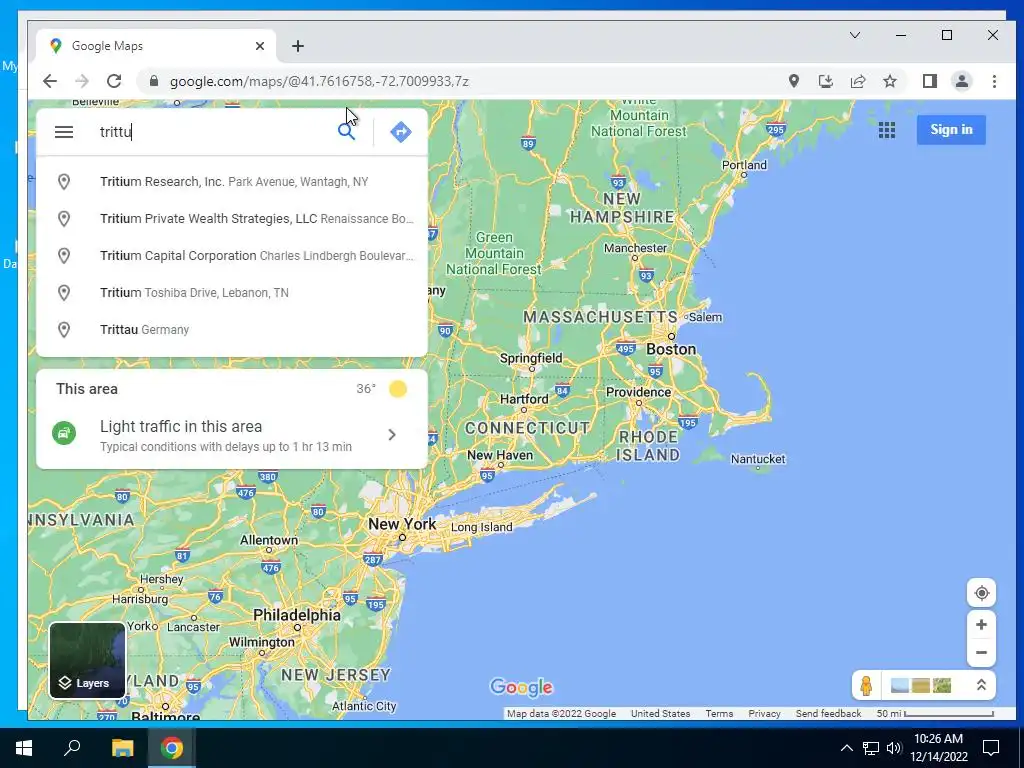Click the address bar URL

[x=319, y=82]
